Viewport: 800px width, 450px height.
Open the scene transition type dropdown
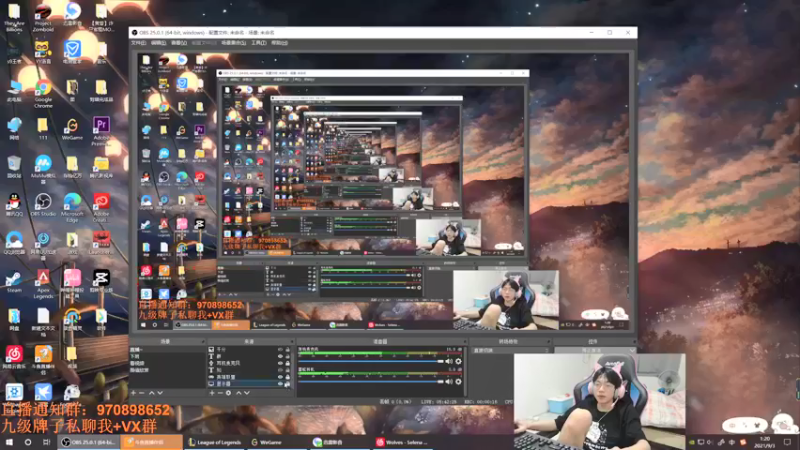[510, 351]
